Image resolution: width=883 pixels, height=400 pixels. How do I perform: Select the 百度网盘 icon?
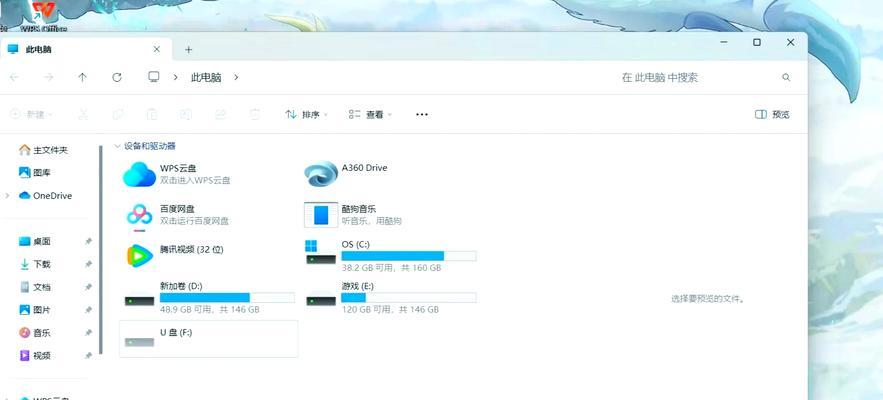click(x=139, y=217)
